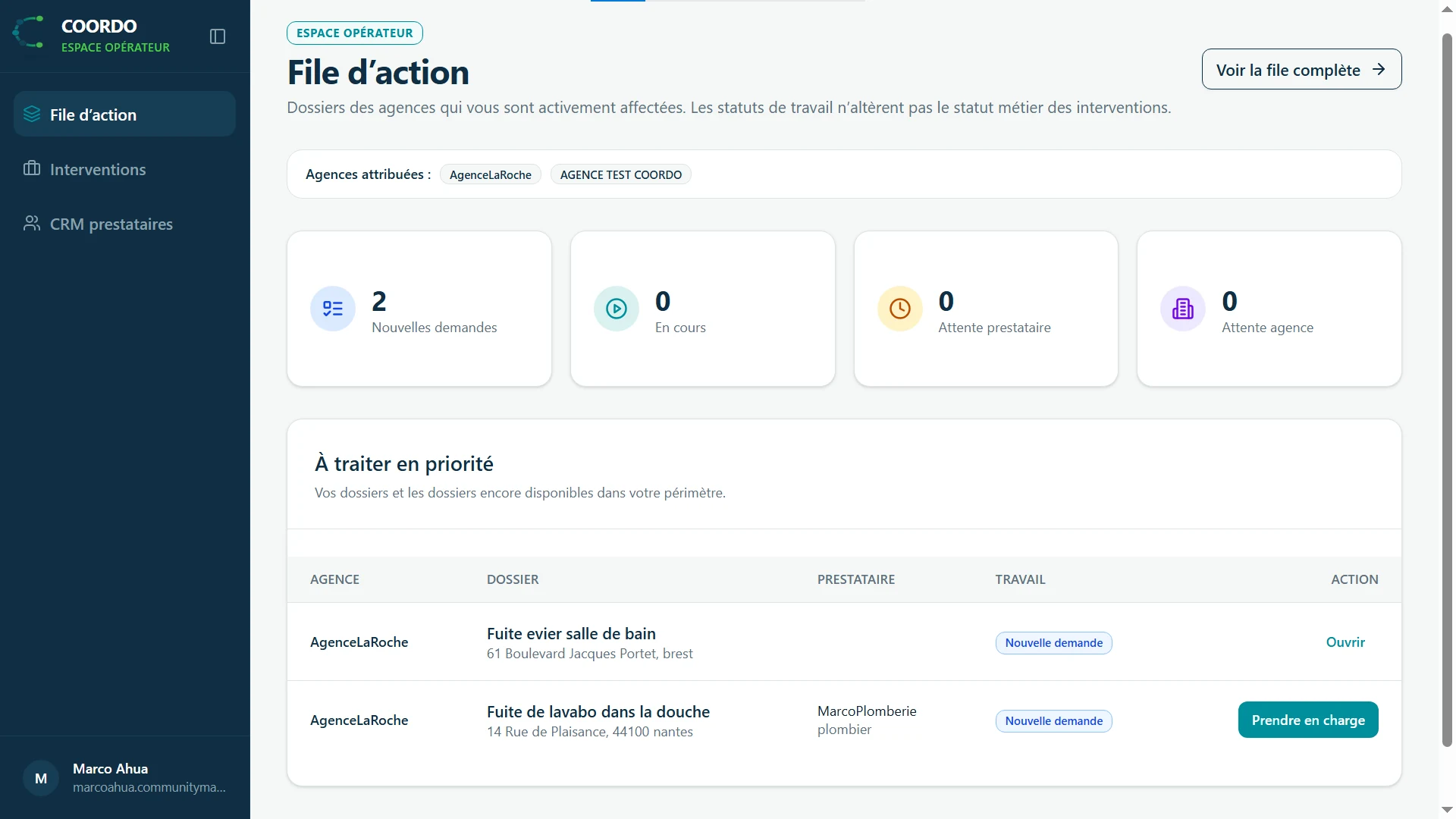Open the En cours card
The height and width of the screenshot is (819, 1456).
(703, 309)
